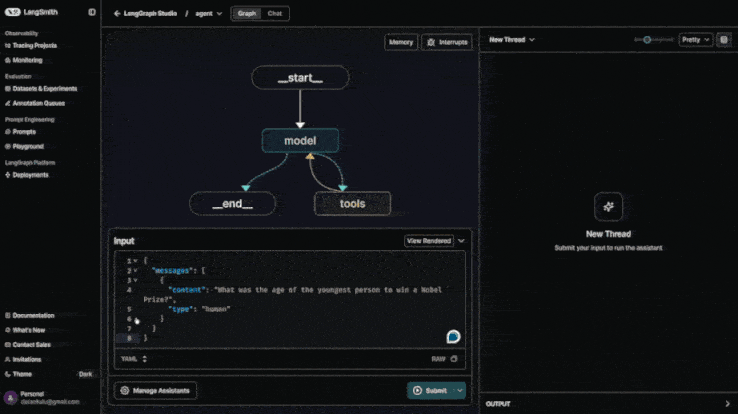738x414 pixels.
Task: Click the square icon right of Pretty
Action: (724, 40)
